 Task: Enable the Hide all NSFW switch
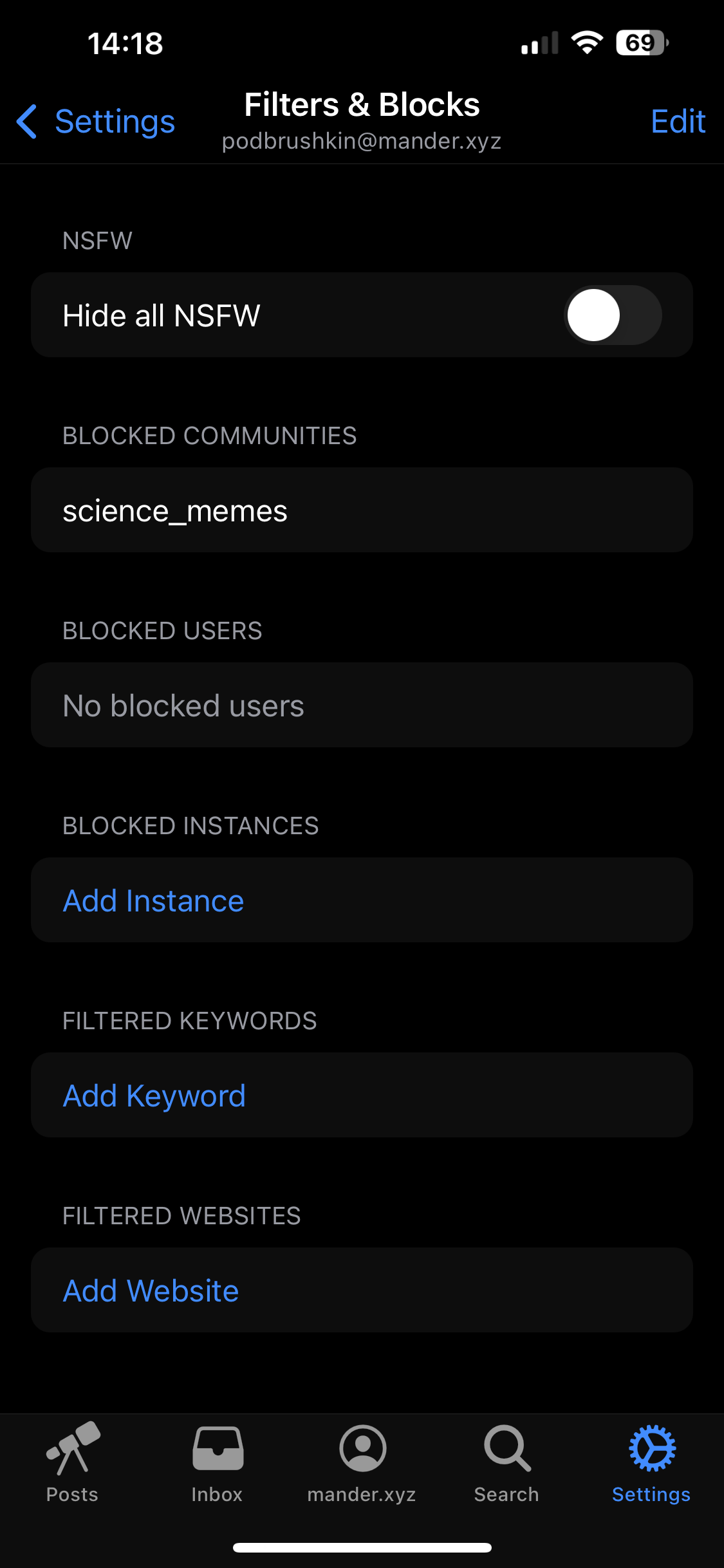point(612,315)
